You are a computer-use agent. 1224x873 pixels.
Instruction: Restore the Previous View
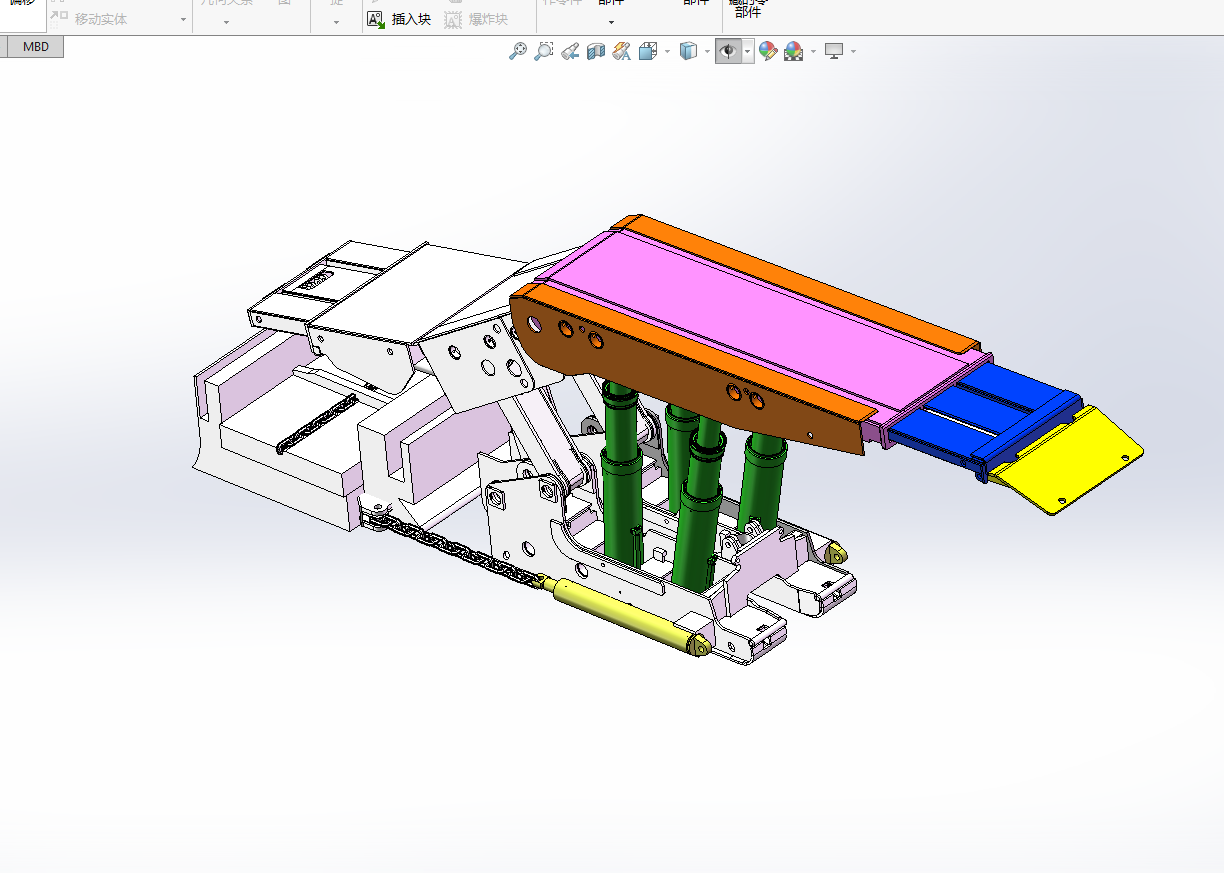pos(570,51)
